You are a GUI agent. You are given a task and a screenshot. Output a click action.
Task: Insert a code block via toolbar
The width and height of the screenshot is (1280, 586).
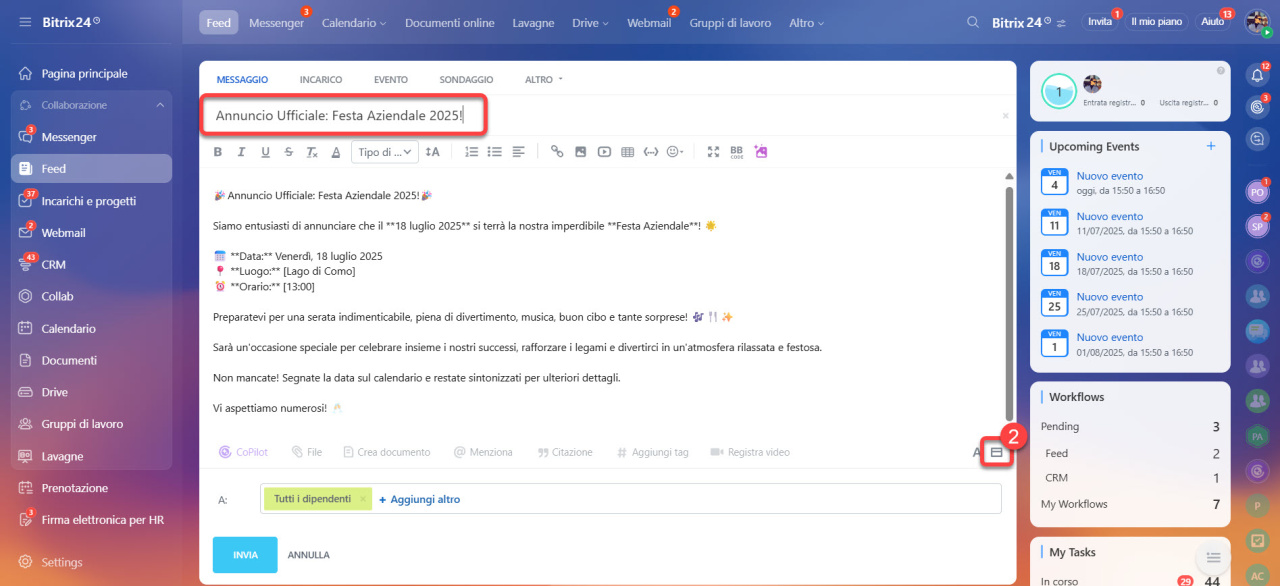tap(651, 152)
